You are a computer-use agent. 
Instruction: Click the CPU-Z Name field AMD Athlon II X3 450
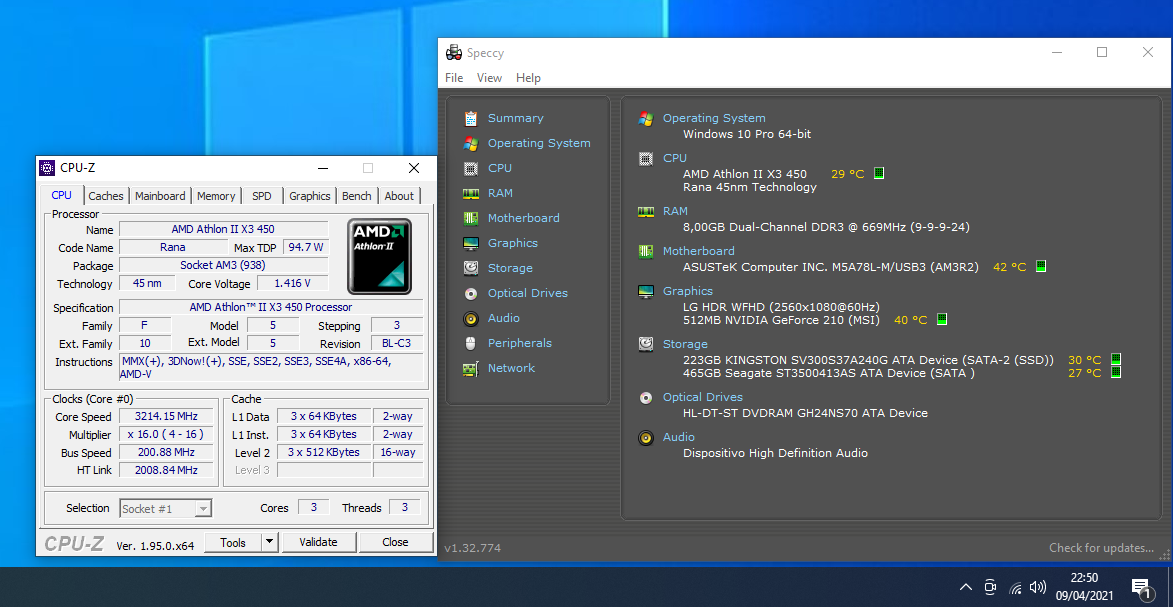click(x=224, y=229)
